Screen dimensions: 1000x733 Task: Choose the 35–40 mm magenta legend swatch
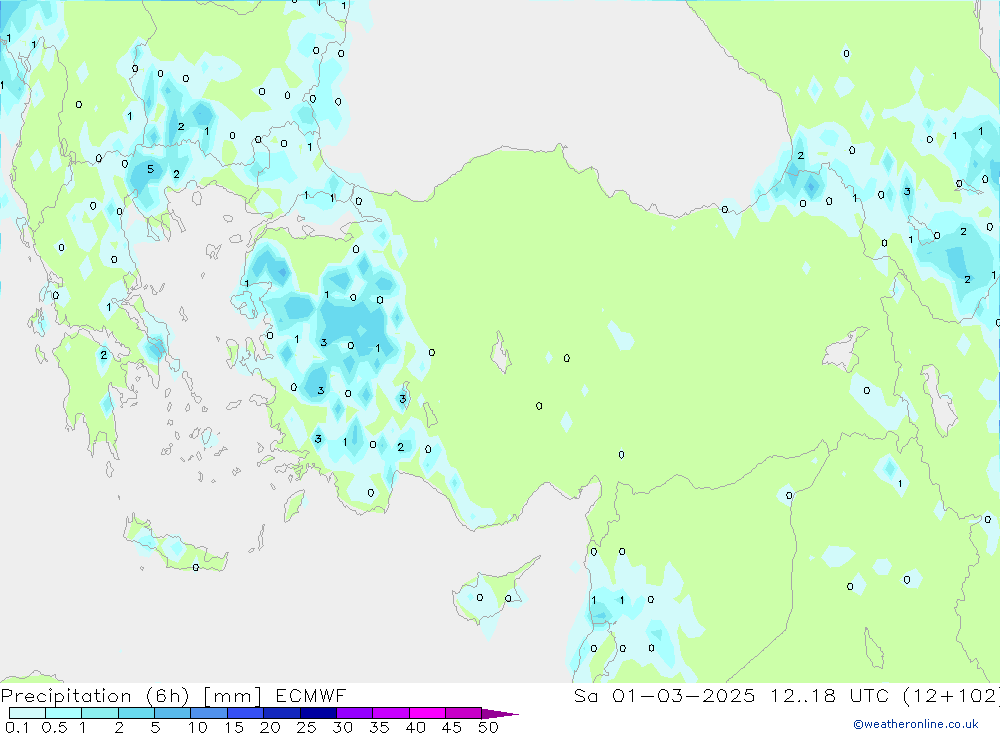(x=391, y=713)
